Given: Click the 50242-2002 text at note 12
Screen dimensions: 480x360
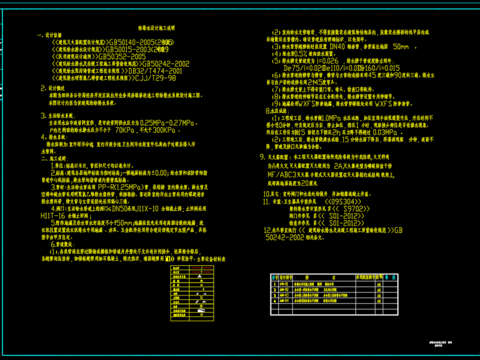Looking at the screenshot, I should (285, 237).
